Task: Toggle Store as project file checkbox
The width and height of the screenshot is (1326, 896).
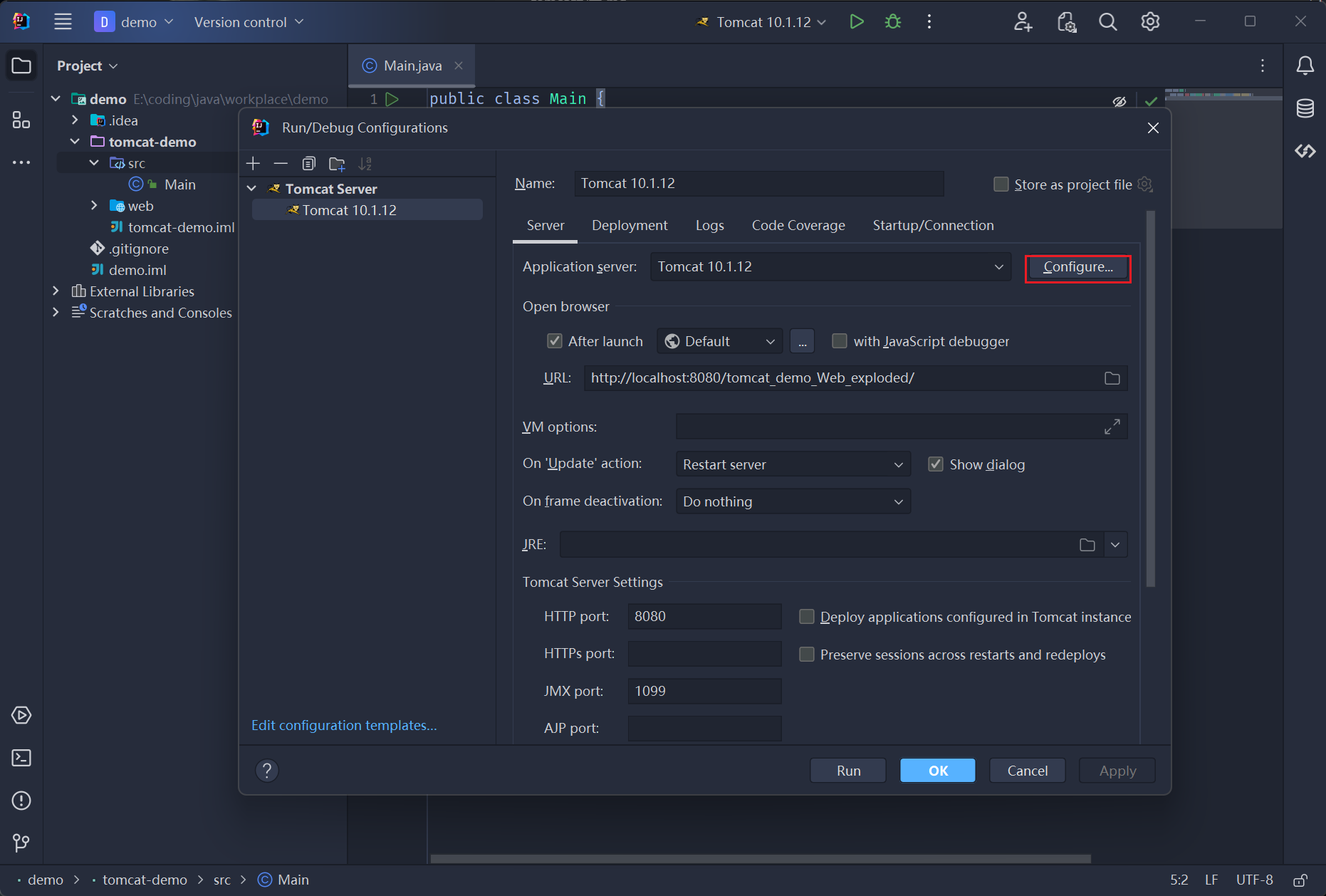Action: [1001, 184]
